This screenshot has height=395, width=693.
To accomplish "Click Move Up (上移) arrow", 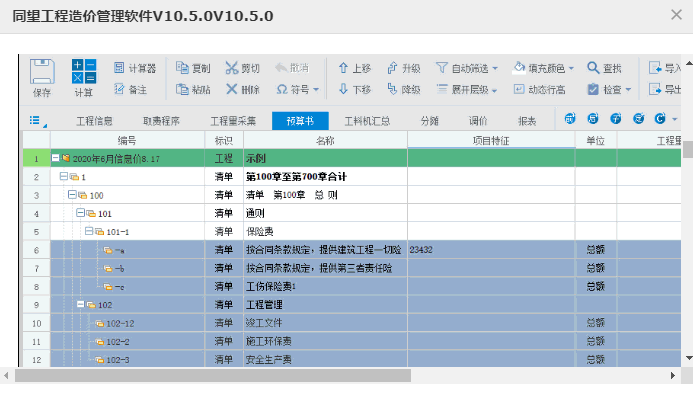I will tap(354, 68).
